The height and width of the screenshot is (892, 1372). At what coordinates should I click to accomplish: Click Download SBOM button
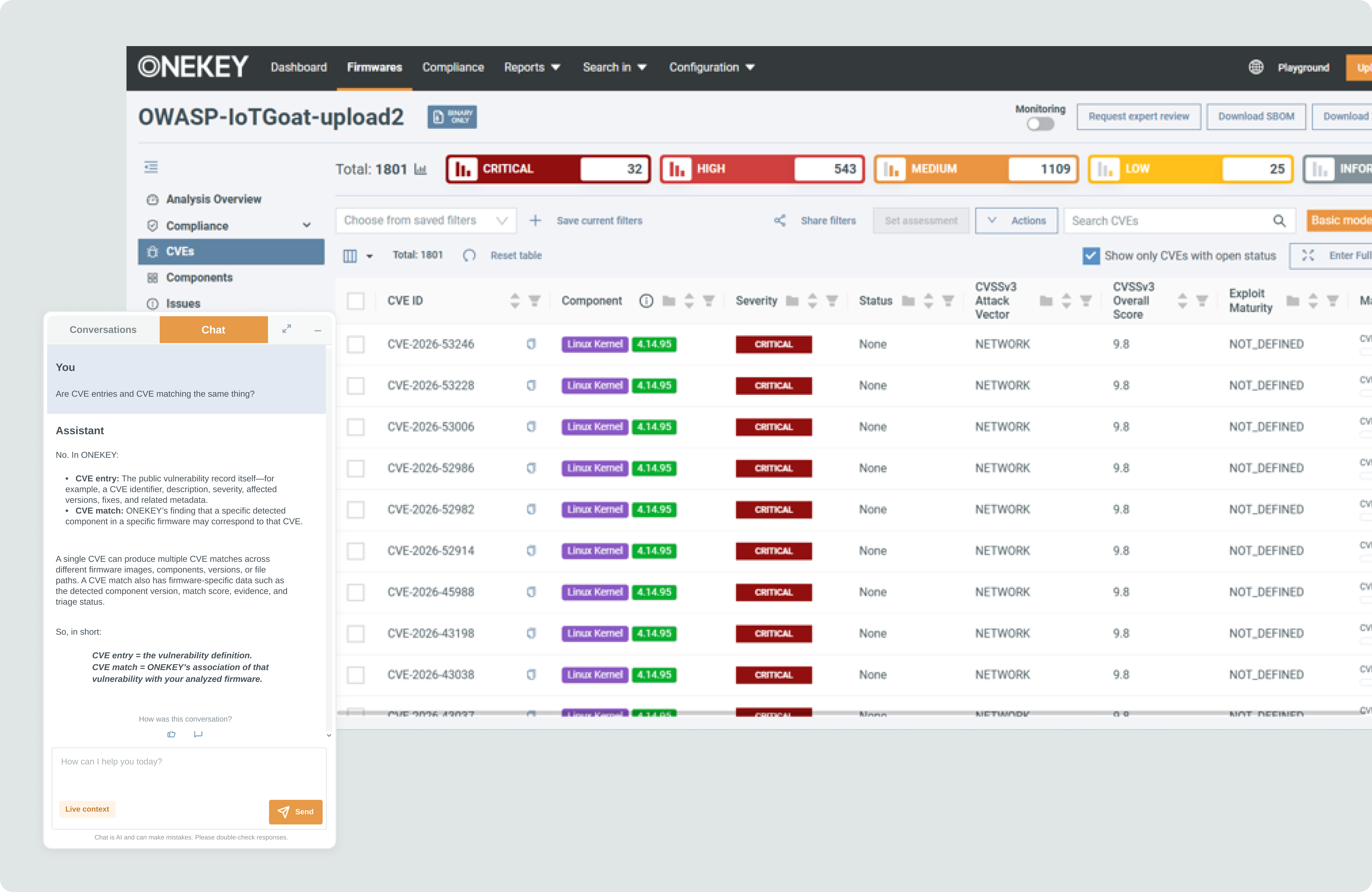1256,117
